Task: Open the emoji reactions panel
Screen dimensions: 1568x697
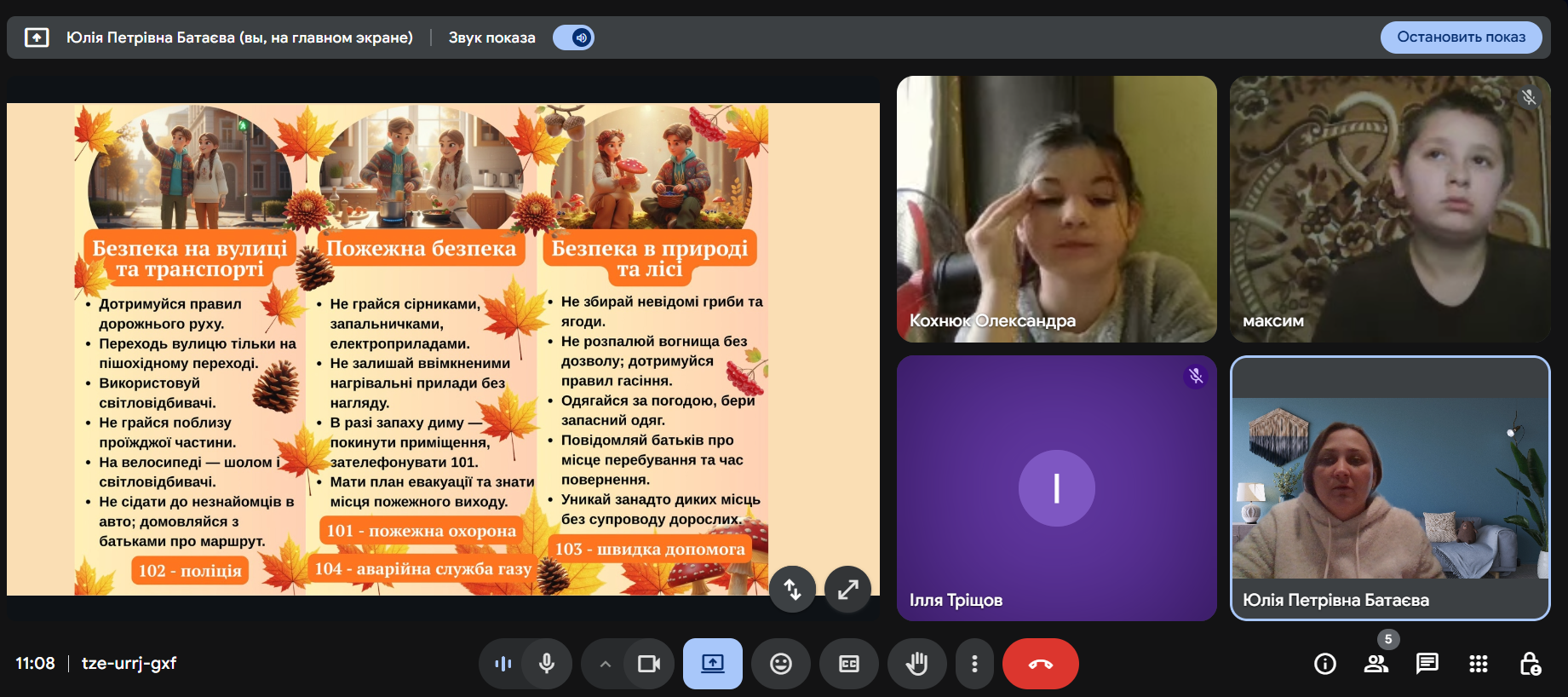Action: point(781,664)
